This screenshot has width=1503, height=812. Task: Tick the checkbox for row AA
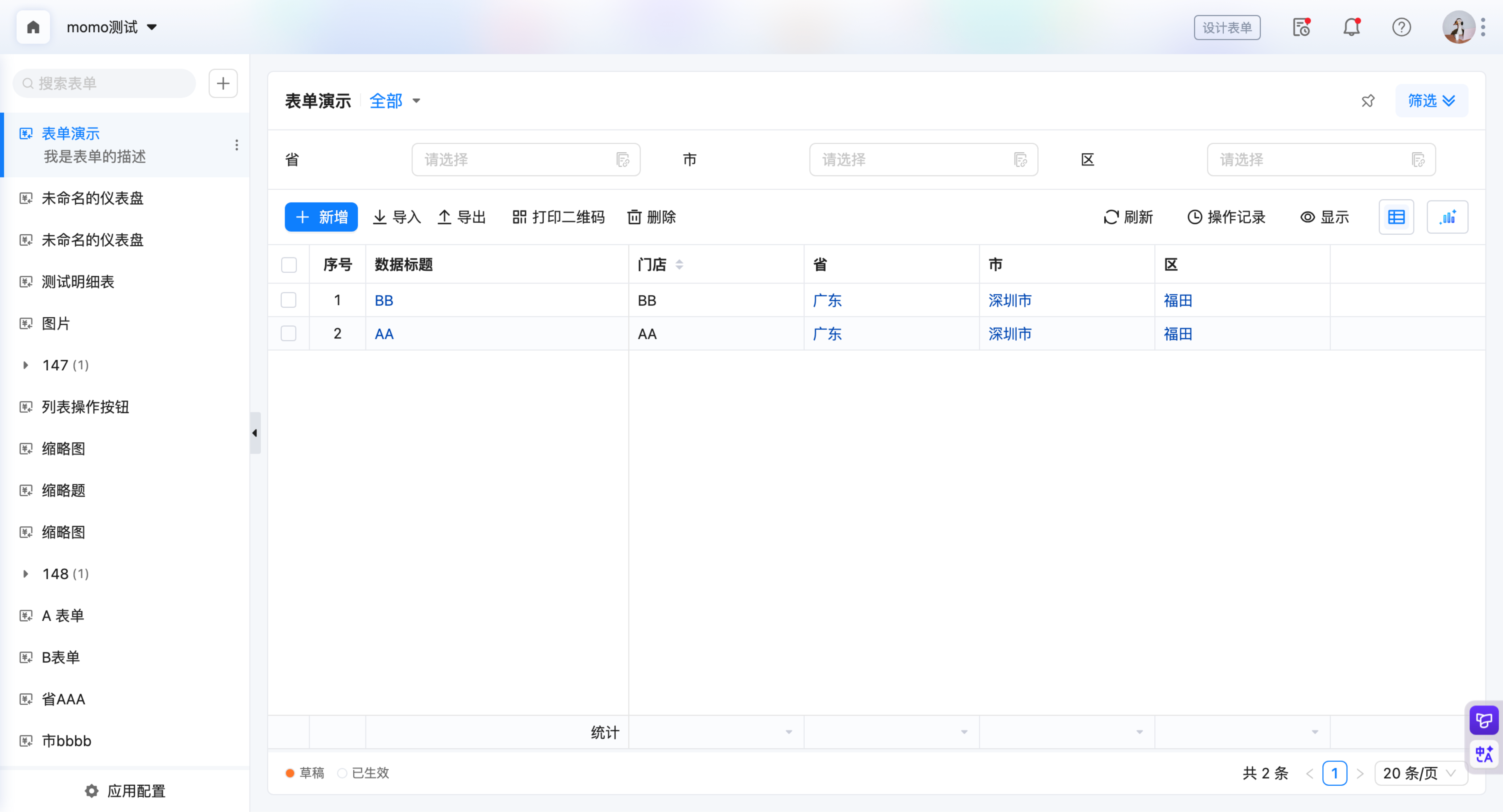click(x=289, y=334)
